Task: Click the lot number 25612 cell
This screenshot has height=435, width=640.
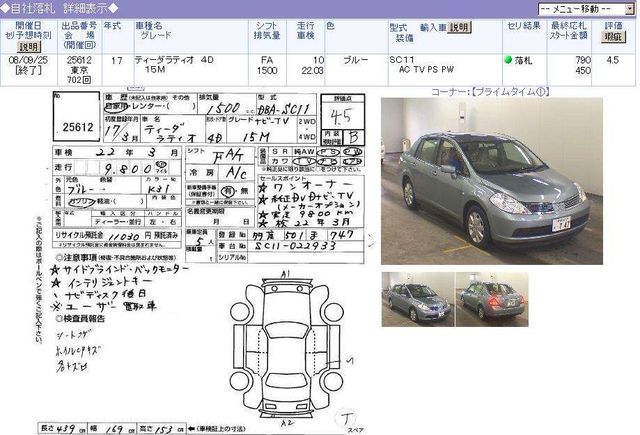Action: pos(79,60)
